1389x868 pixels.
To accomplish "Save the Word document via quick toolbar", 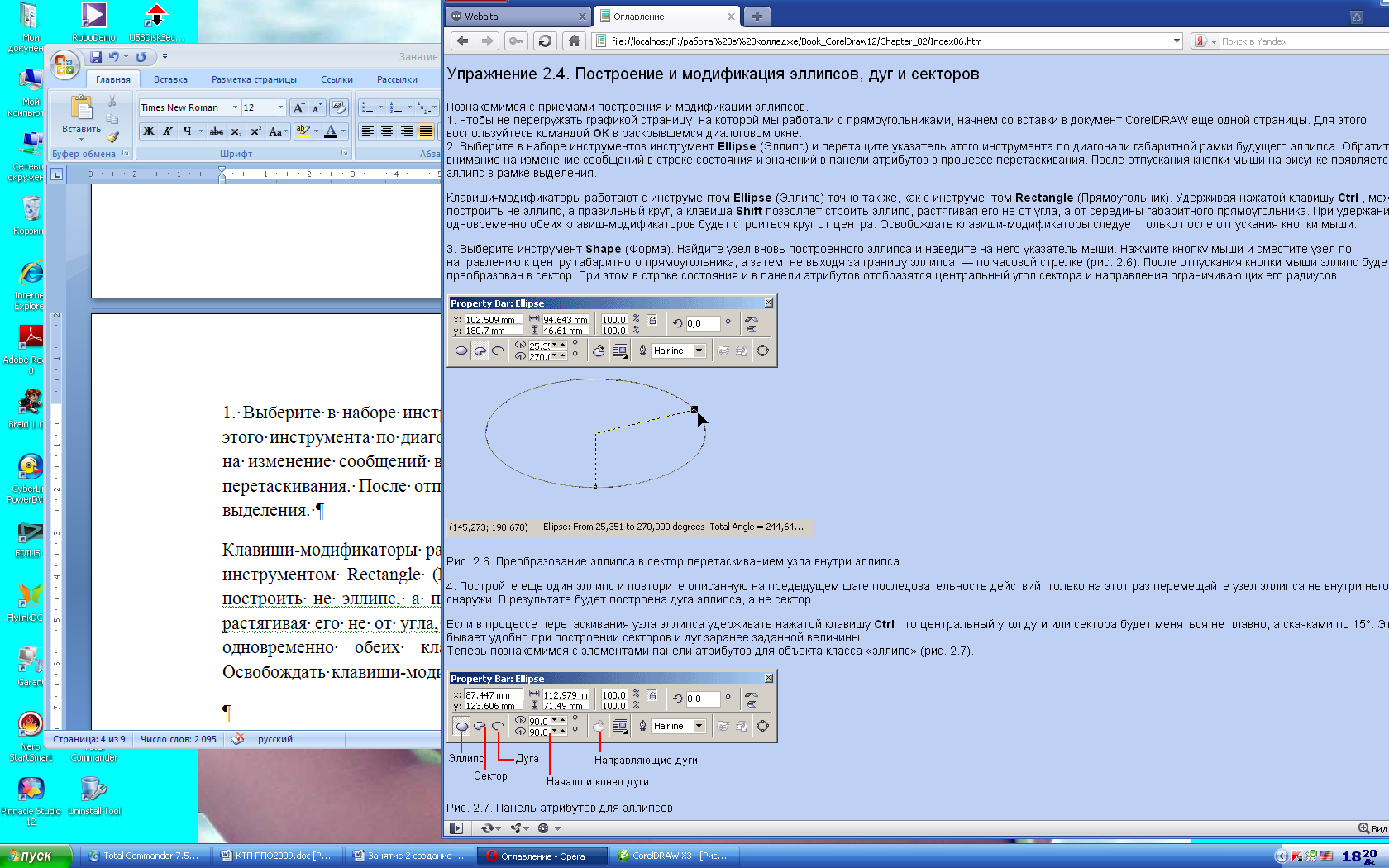I will 96,57.
